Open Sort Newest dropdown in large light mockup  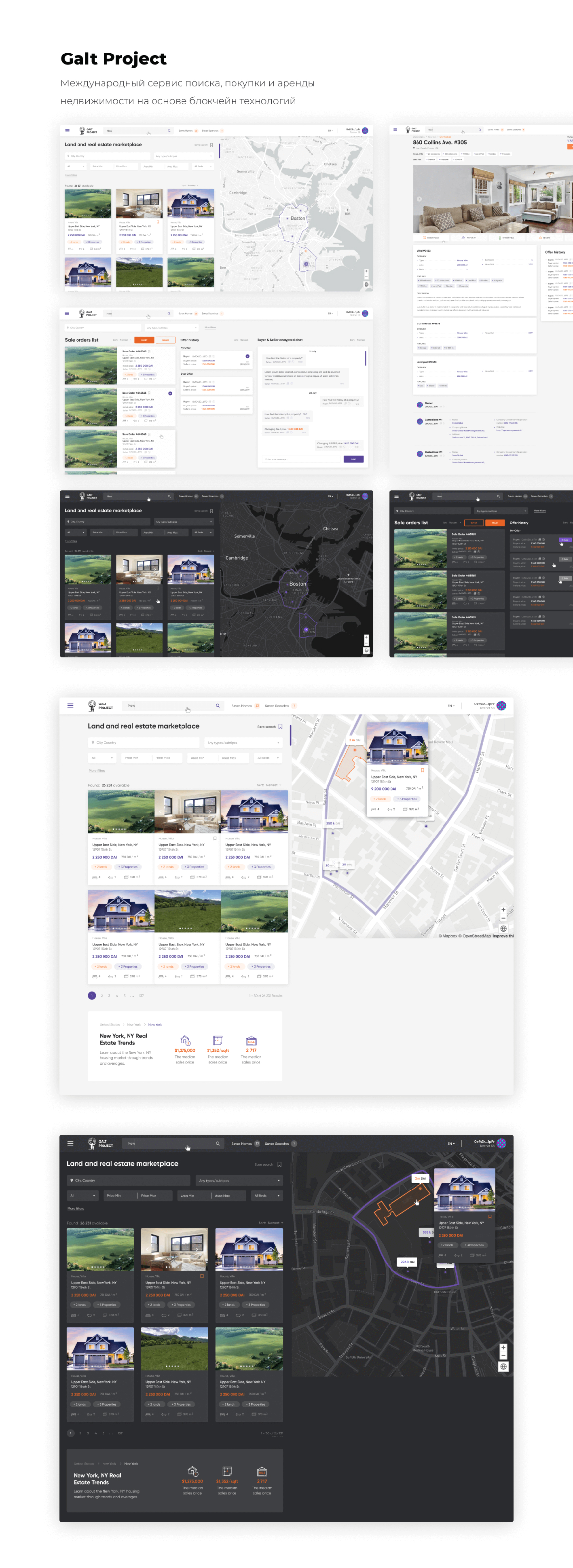[x=269, y=785]
